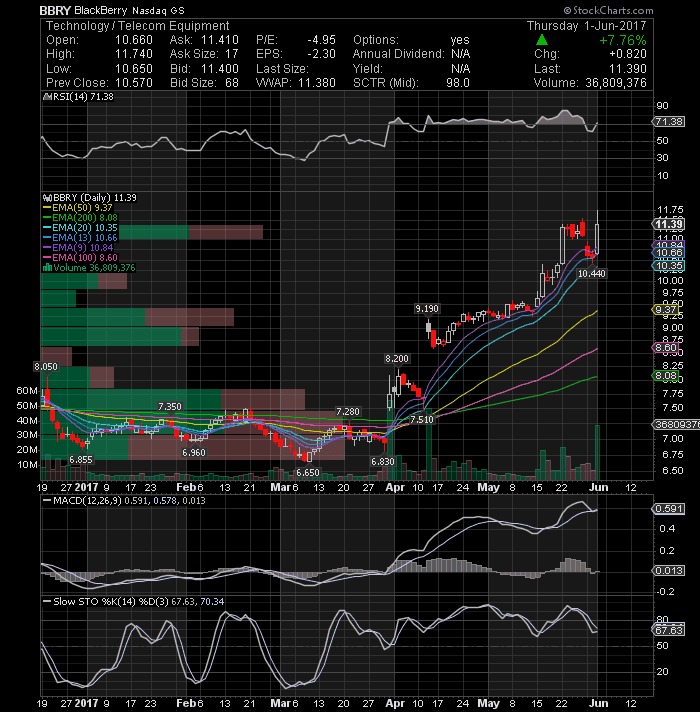Image resolution: width=700 pixels, height=712 pixels.
Task: Click the 0.013 histogram axis tag
Action: pos(668,570)
